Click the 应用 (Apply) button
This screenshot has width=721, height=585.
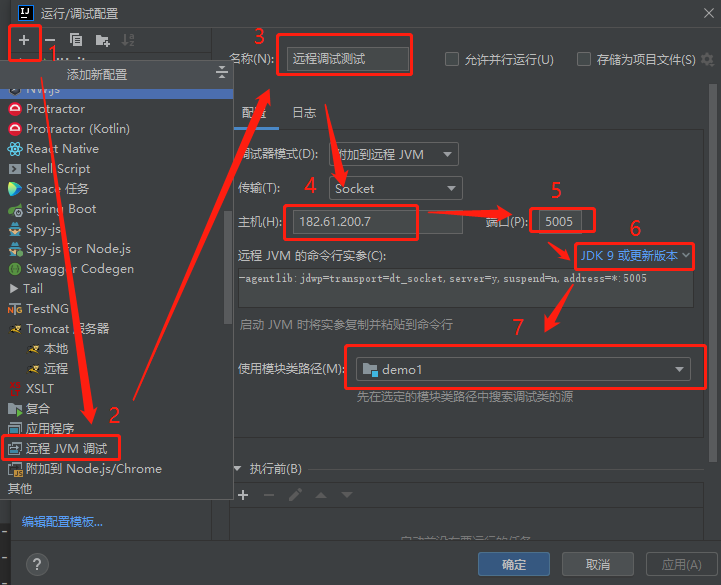[x=681, y=564]
